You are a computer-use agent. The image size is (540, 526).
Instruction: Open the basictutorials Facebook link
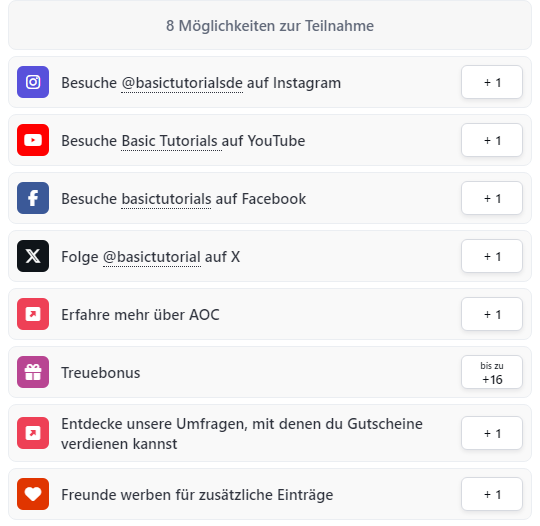[166, 199]
